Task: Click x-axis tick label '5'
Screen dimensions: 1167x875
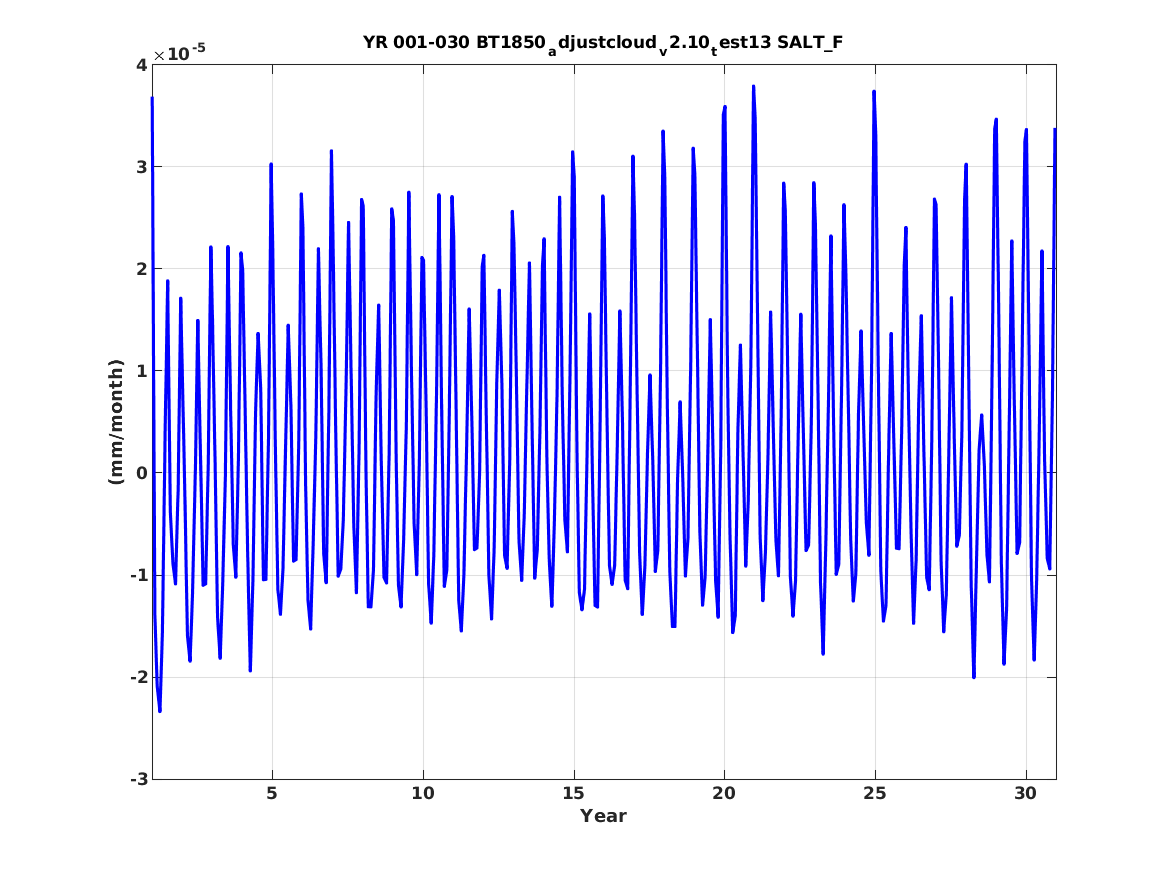Action: [272, 793]
